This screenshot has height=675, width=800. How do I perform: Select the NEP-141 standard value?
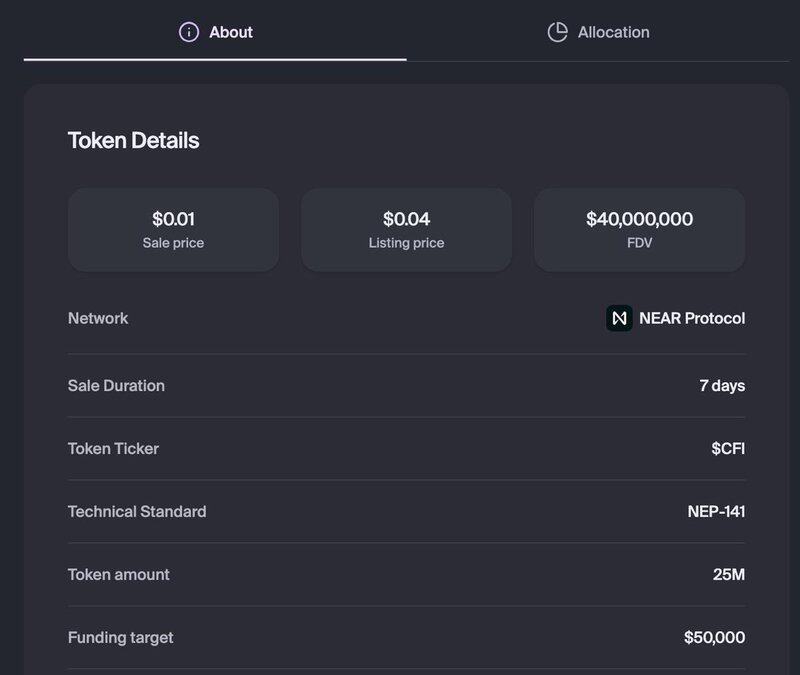(x=716, y=511)
